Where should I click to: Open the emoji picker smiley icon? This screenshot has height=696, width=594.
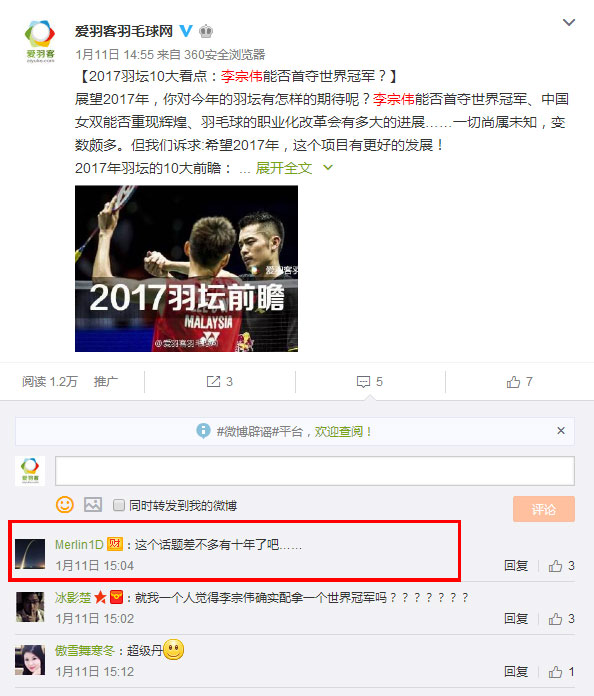(65, 505)
